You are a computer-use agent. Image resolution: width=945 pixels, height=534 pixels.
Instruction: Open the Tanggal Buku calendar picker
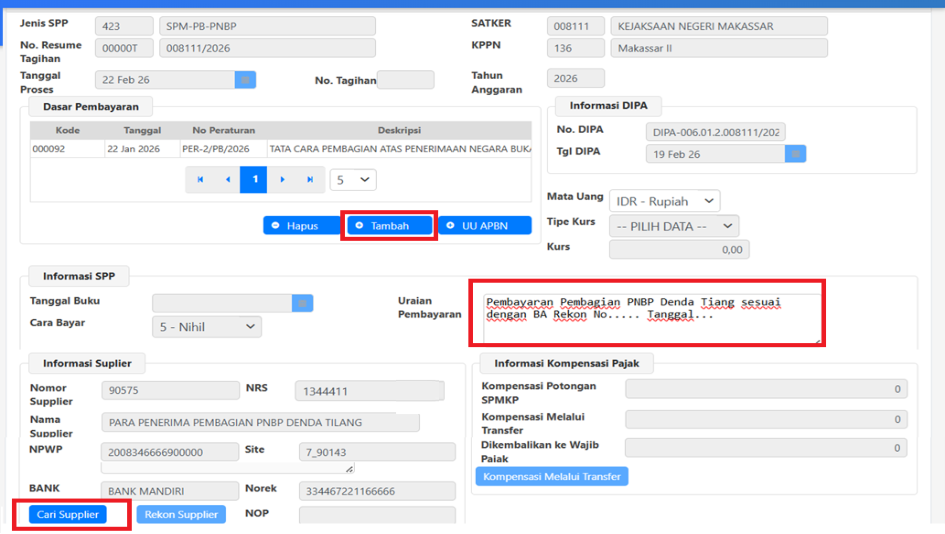point(302,303)
